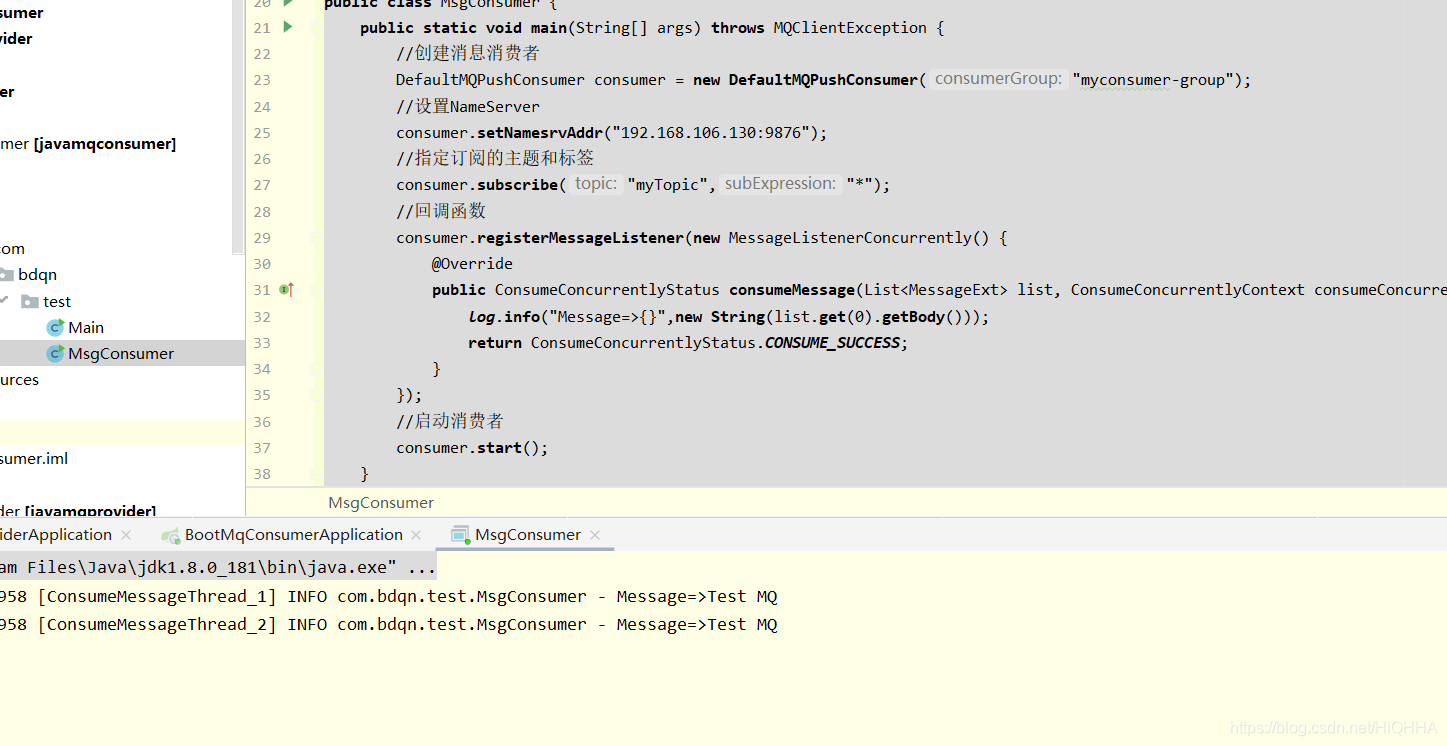Select sumer.iml file in project tree
This screenshot has width=1447, height=746.
click(34, 458)
